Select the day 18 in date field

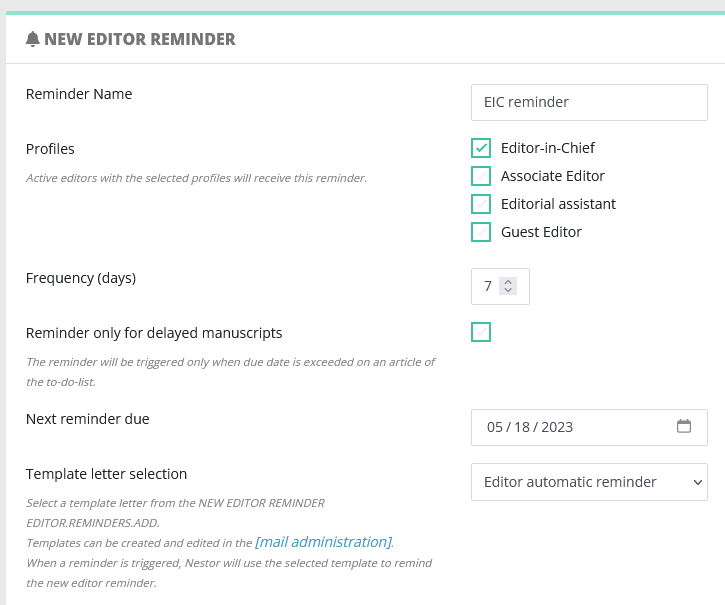click(x=522, y=427)
